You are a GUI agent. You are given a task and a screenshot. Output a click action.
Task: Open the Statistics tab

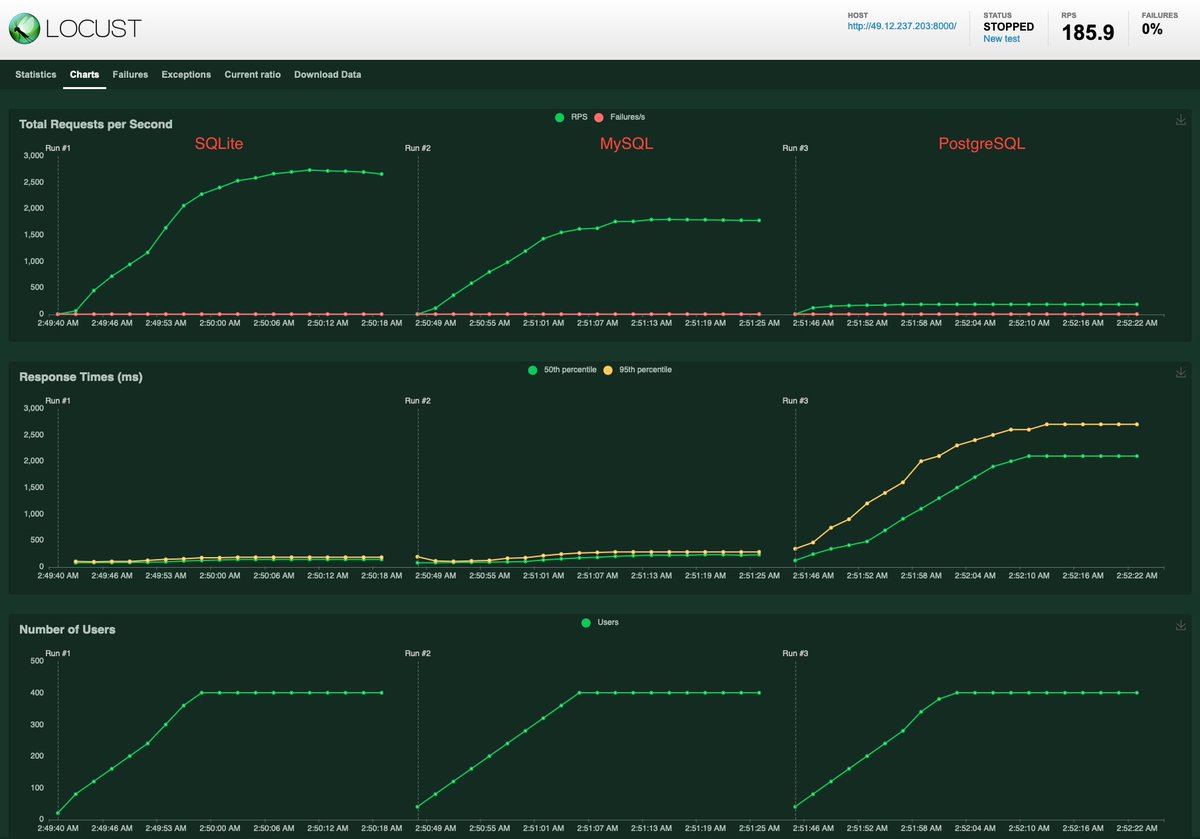(x=36, y=74)
